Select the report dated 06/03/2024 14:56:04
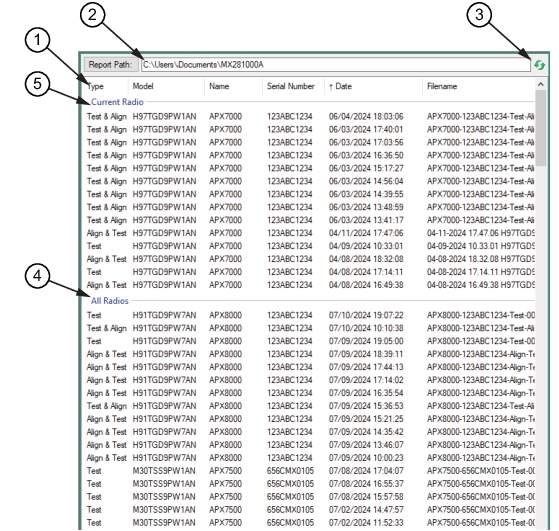 pos(310,182)
